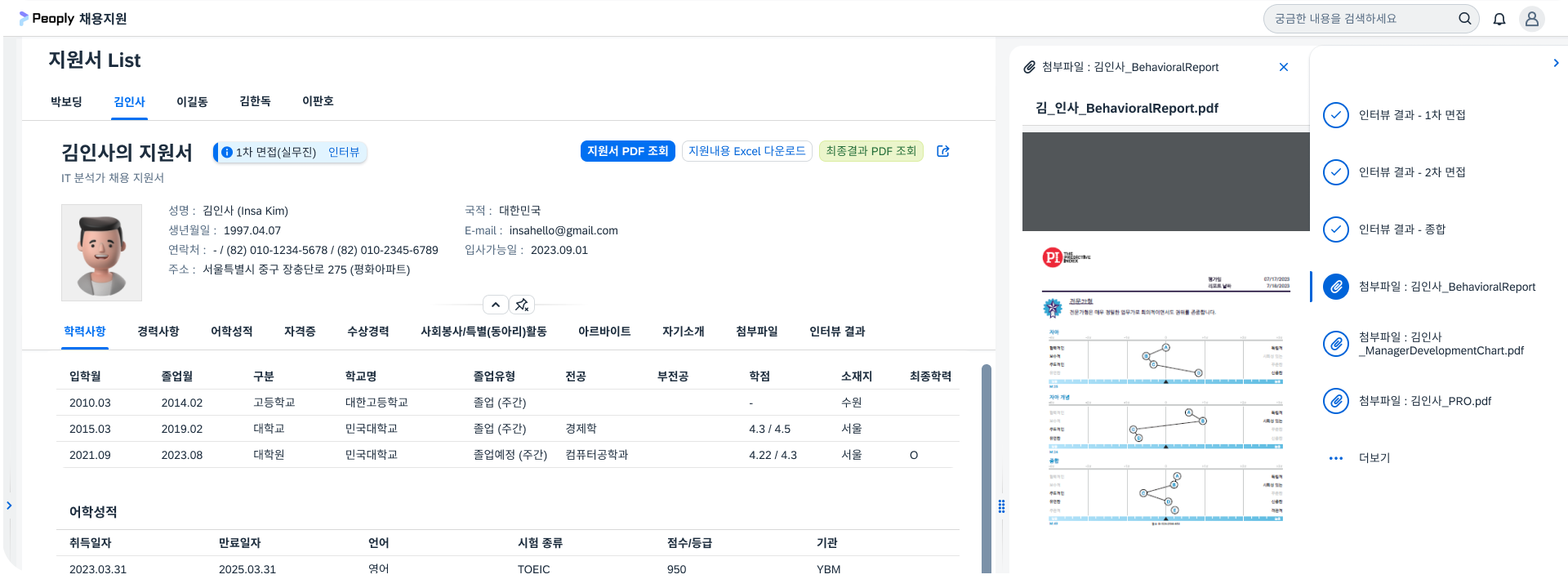Click the vertical scrollbar of the applicant details
1568x579 pixels.
[x=987, y=468]
